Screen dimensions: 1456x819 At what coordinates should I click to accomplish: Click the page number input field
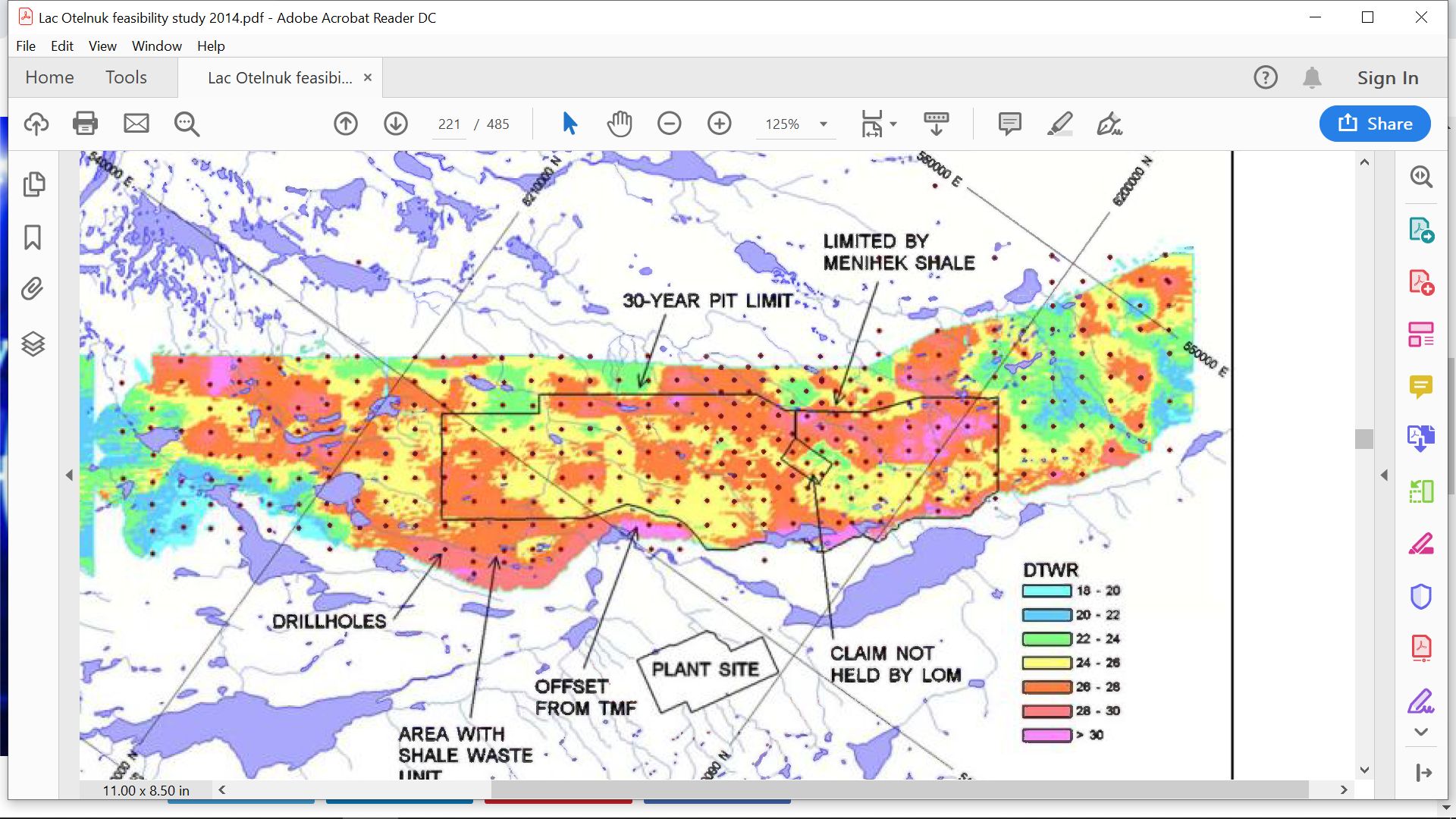click(449, 124)
